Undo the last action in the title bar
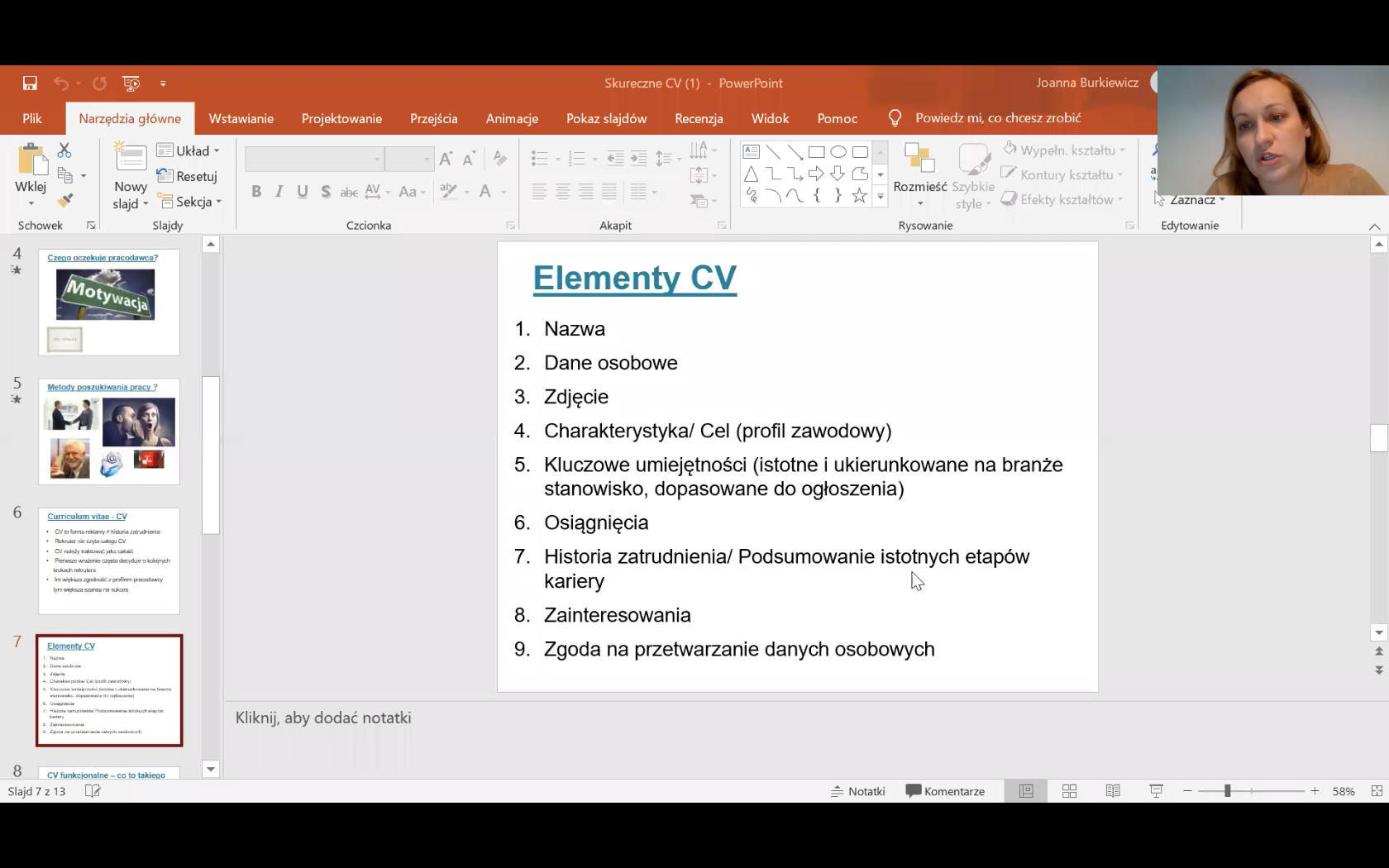 pyautogui.click(x=61, y=83)
